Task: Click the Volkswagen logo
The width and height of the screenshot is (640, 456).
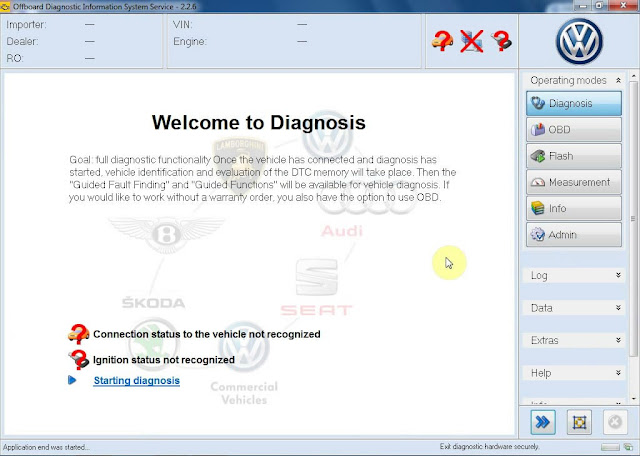Action: [579, 41]
